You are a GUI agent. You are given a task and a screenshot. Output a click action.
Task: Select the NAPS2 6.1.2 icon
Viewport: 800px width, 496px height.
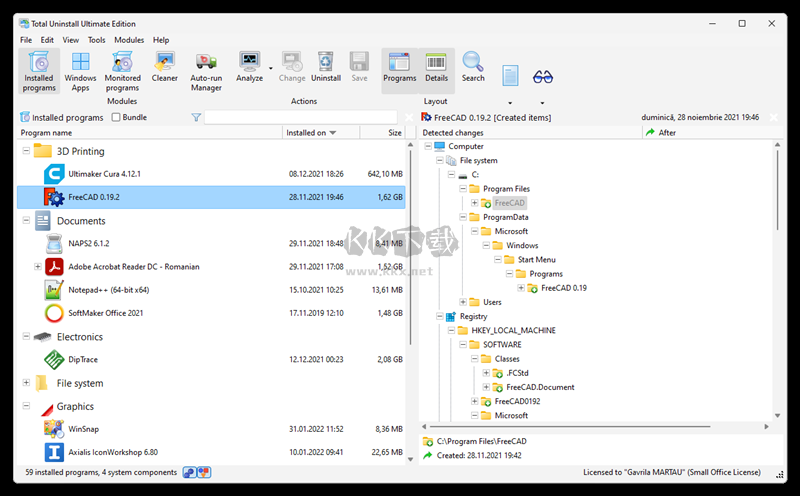point(54,243)
